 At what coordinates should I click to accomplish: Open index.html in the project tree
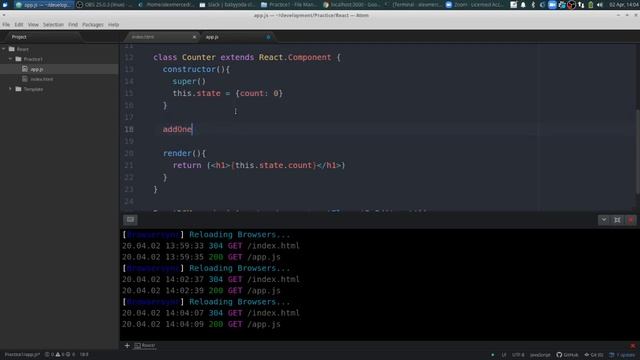click(x=59, y=79)
